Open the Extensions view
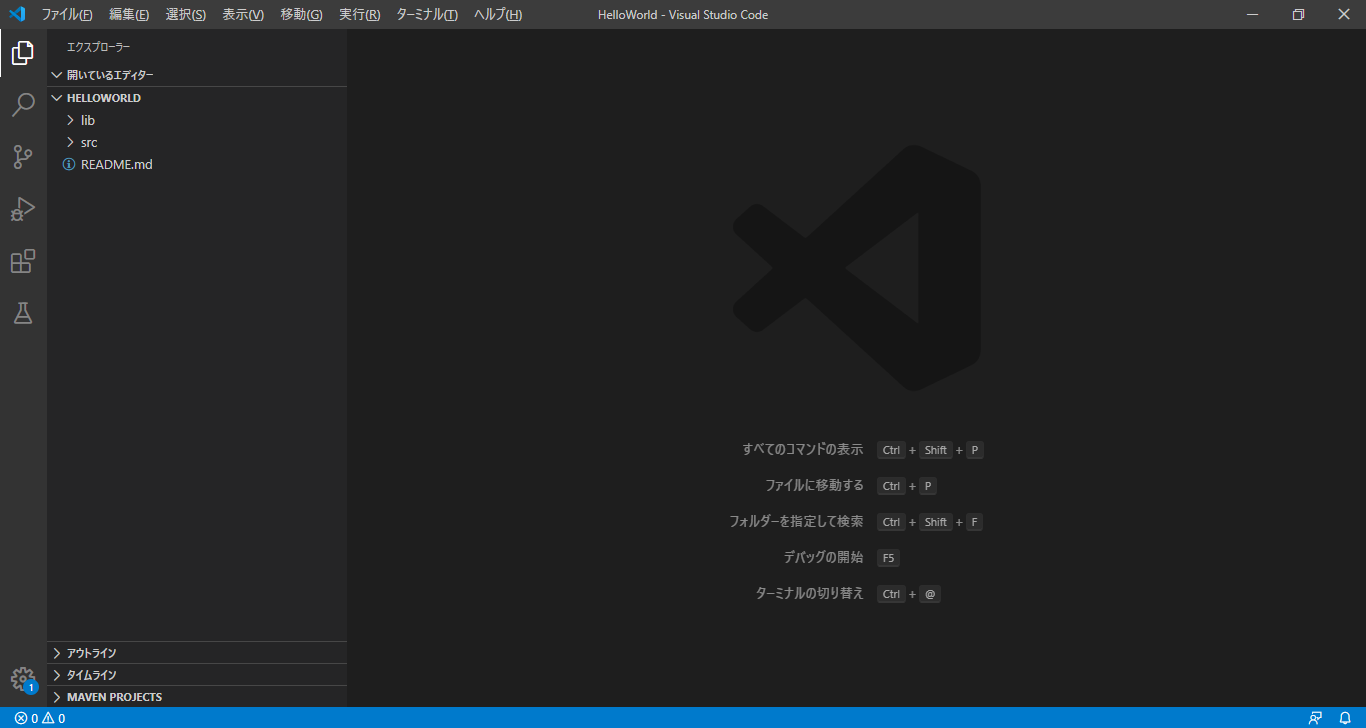This screenshot has height=728, width=1366. 23,261
